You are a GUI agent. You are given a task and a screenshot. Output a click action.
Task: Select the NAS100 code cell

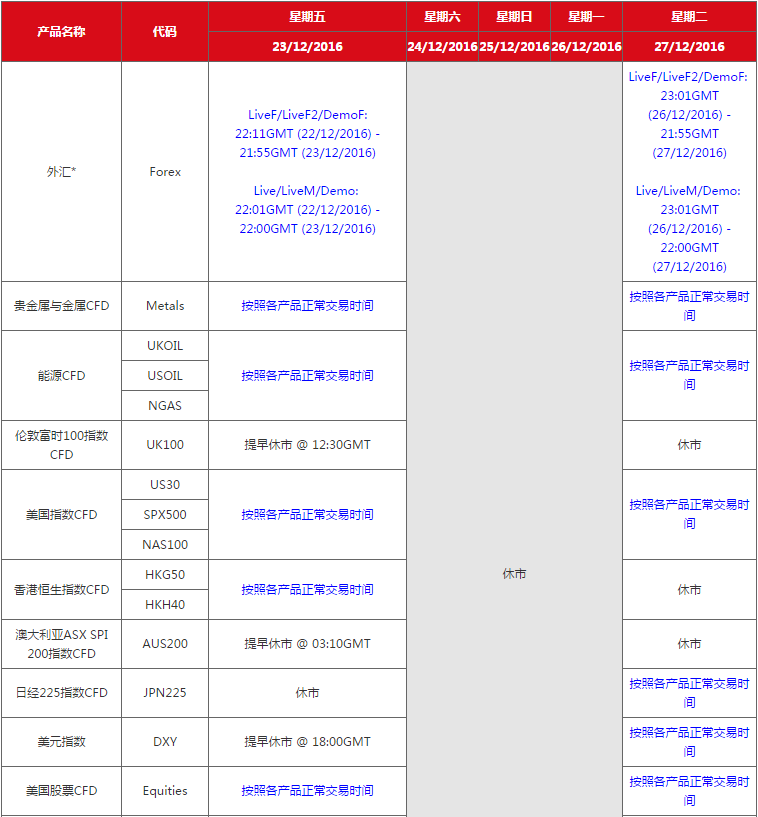pyautogui.click(x=165, y=545)
